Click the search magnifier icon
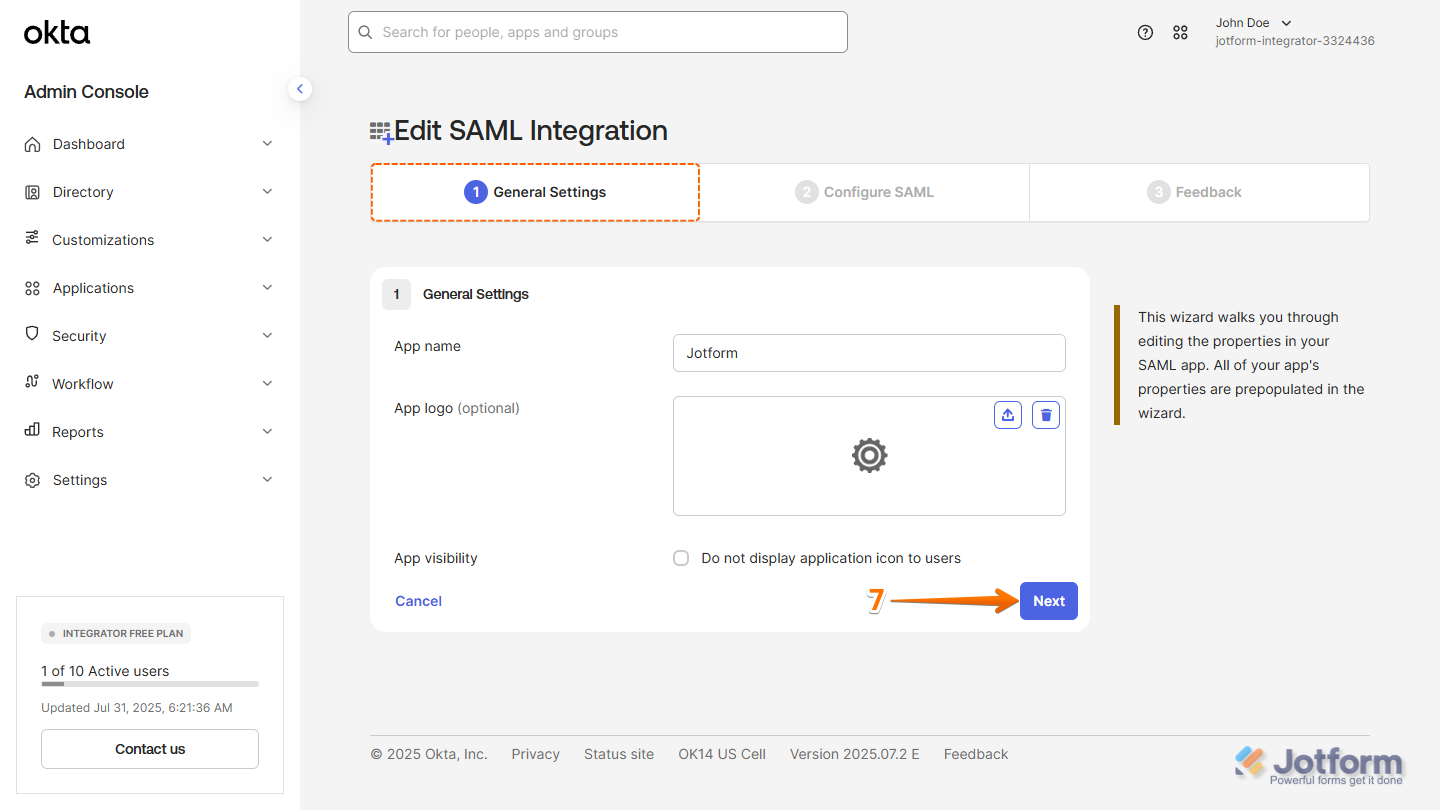This screenshot has height=810, width=1440. tap(365, 32)
